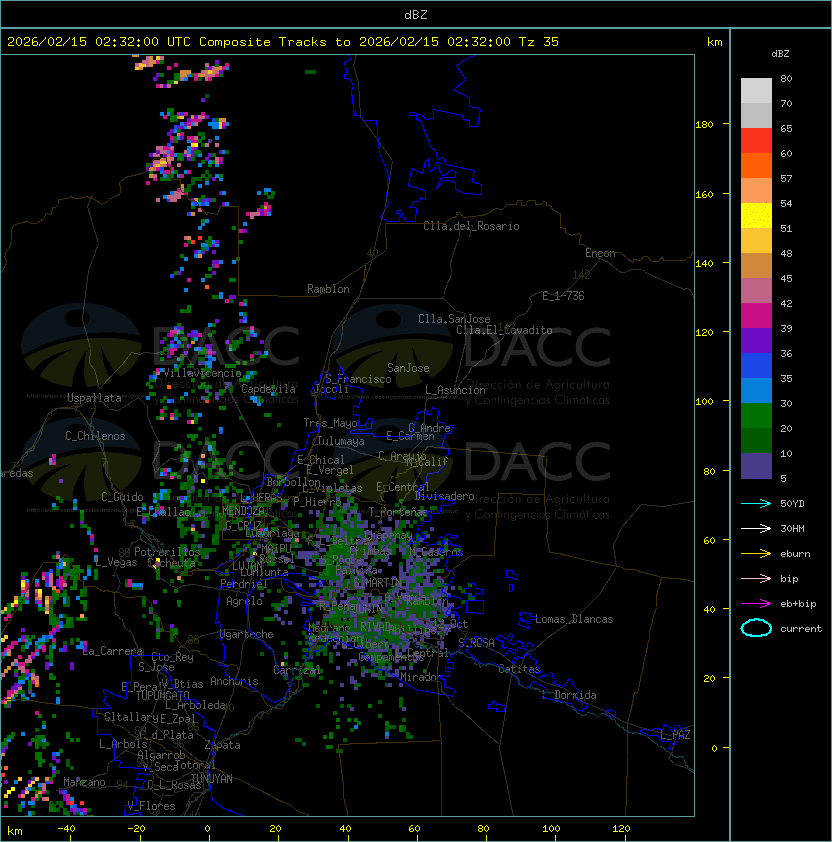This screenshot has height=842, width=832.
Task: Click the 180 km vertical axis tick
Action: [704, 125]
